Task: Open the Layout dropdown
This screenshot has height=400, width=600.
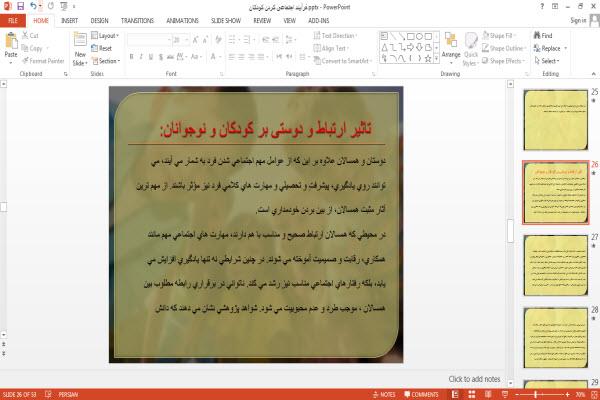Action: pos(105,36)
